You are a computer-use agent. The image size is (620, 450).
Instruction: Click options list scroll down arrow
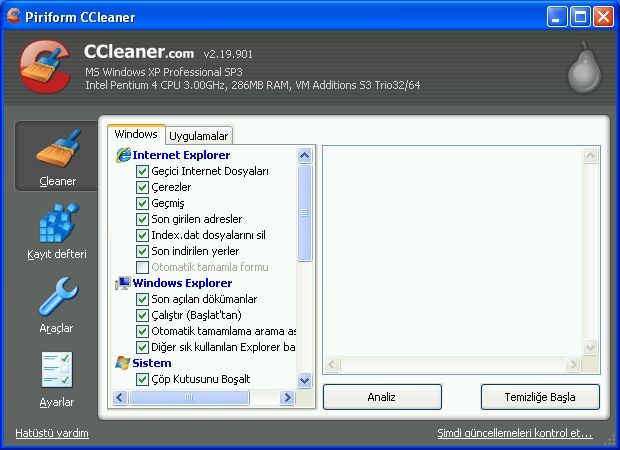304,381
